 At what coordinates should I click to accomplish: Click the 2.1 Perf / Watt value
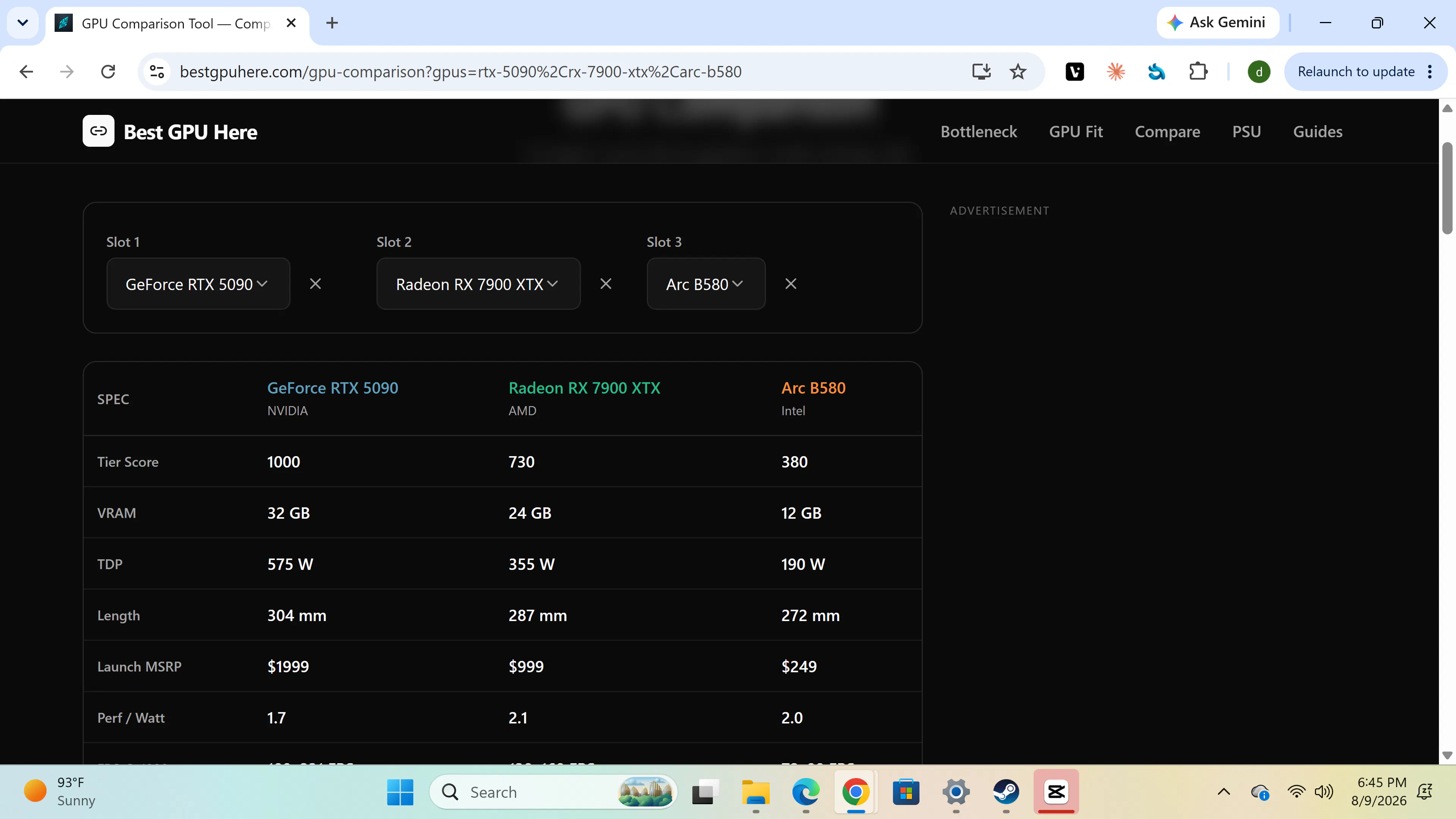pos(518,718)
